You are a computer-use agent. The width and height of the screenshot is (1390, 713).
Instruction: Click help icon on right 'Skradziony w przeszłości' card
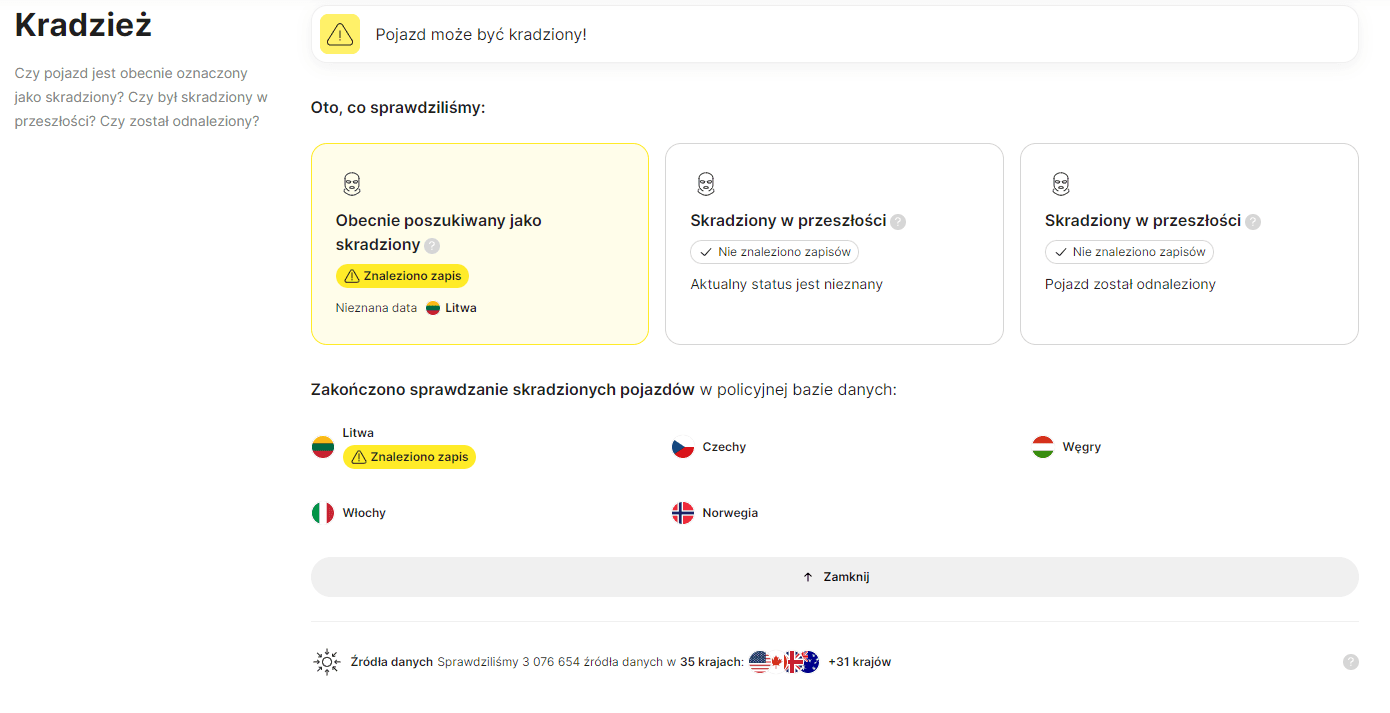tap(1253, 222)
